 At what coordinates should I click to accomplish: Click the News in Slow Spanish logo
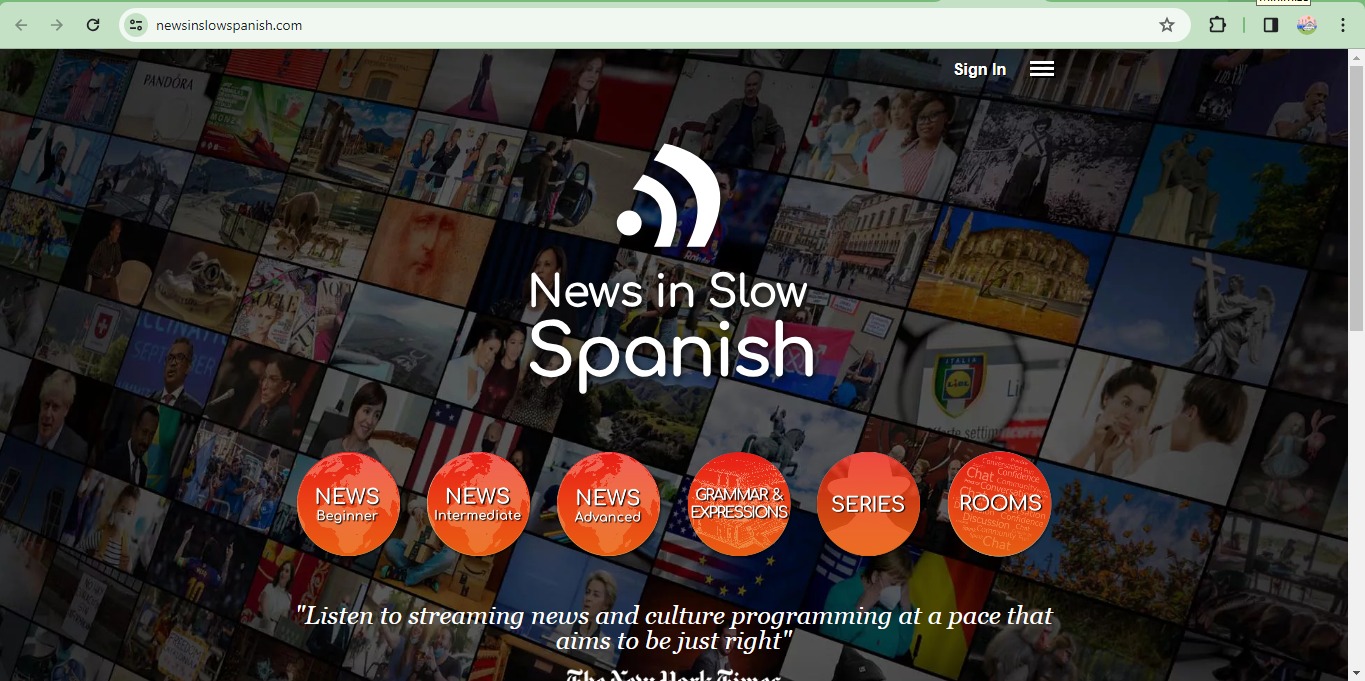(x=671, y=268)
